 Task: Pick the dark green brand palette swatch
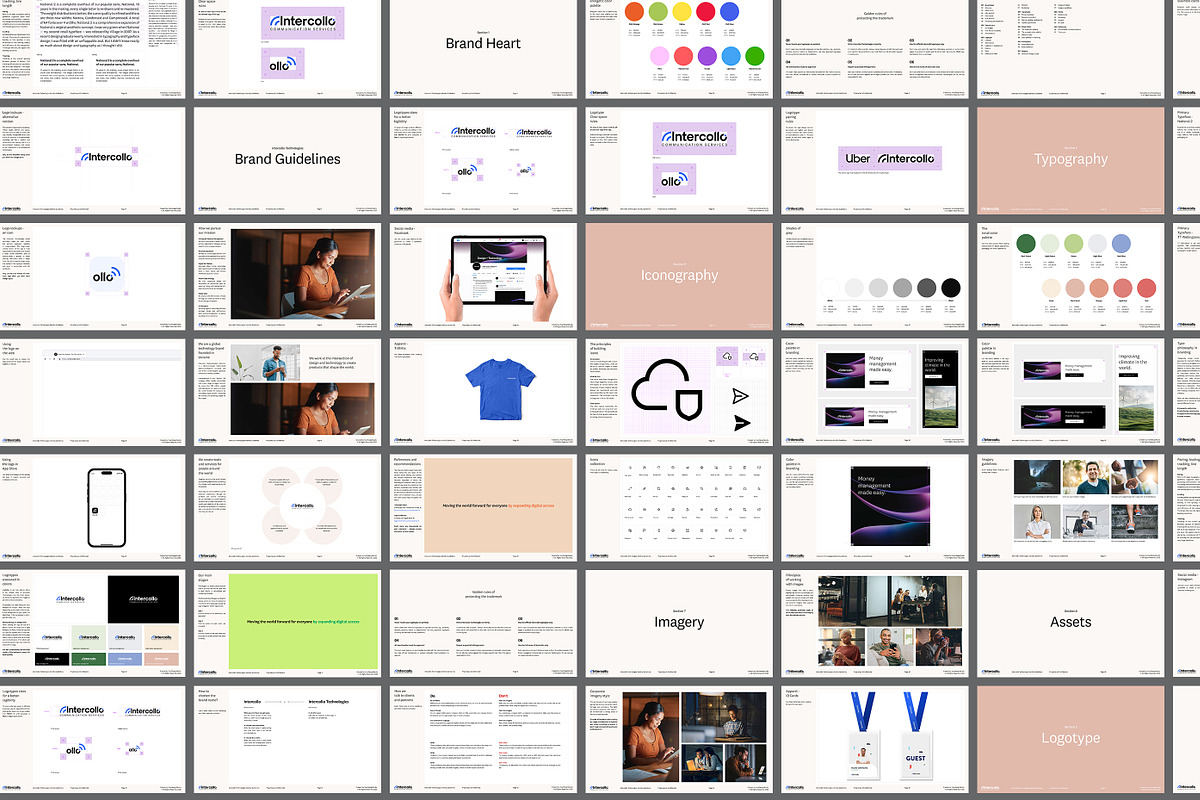coord(1026,243)
